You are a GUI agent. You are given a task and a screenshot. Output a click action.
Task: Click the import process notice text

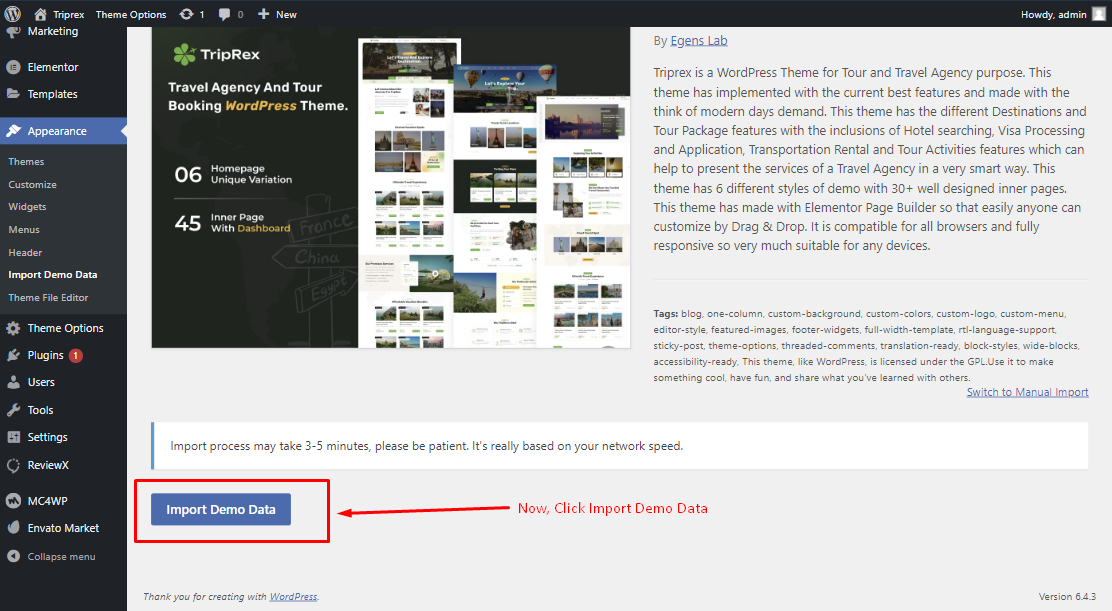426,446
